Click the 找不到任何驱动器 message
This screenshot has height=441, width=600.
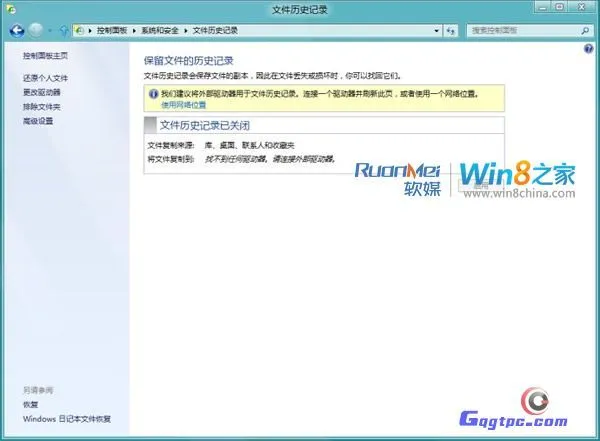click(270, 159)
